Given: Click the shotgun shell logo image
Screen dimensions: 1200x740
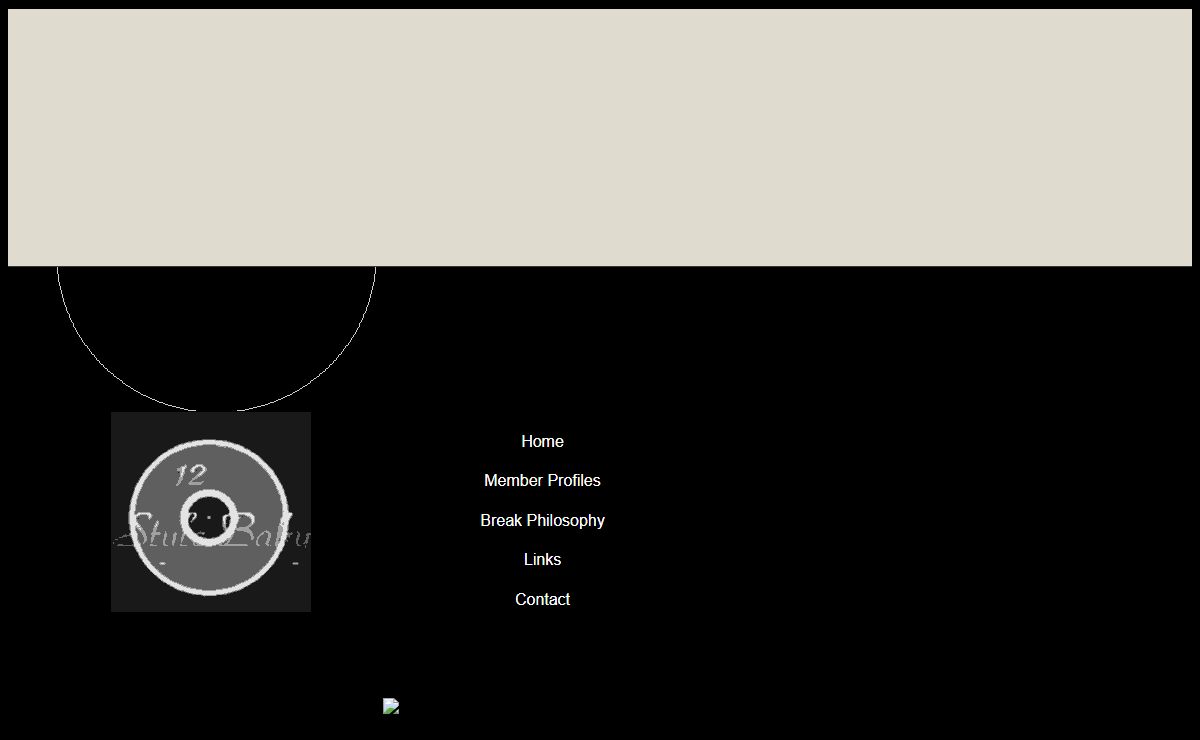Looking at the screenshot, I should point(211,512).
